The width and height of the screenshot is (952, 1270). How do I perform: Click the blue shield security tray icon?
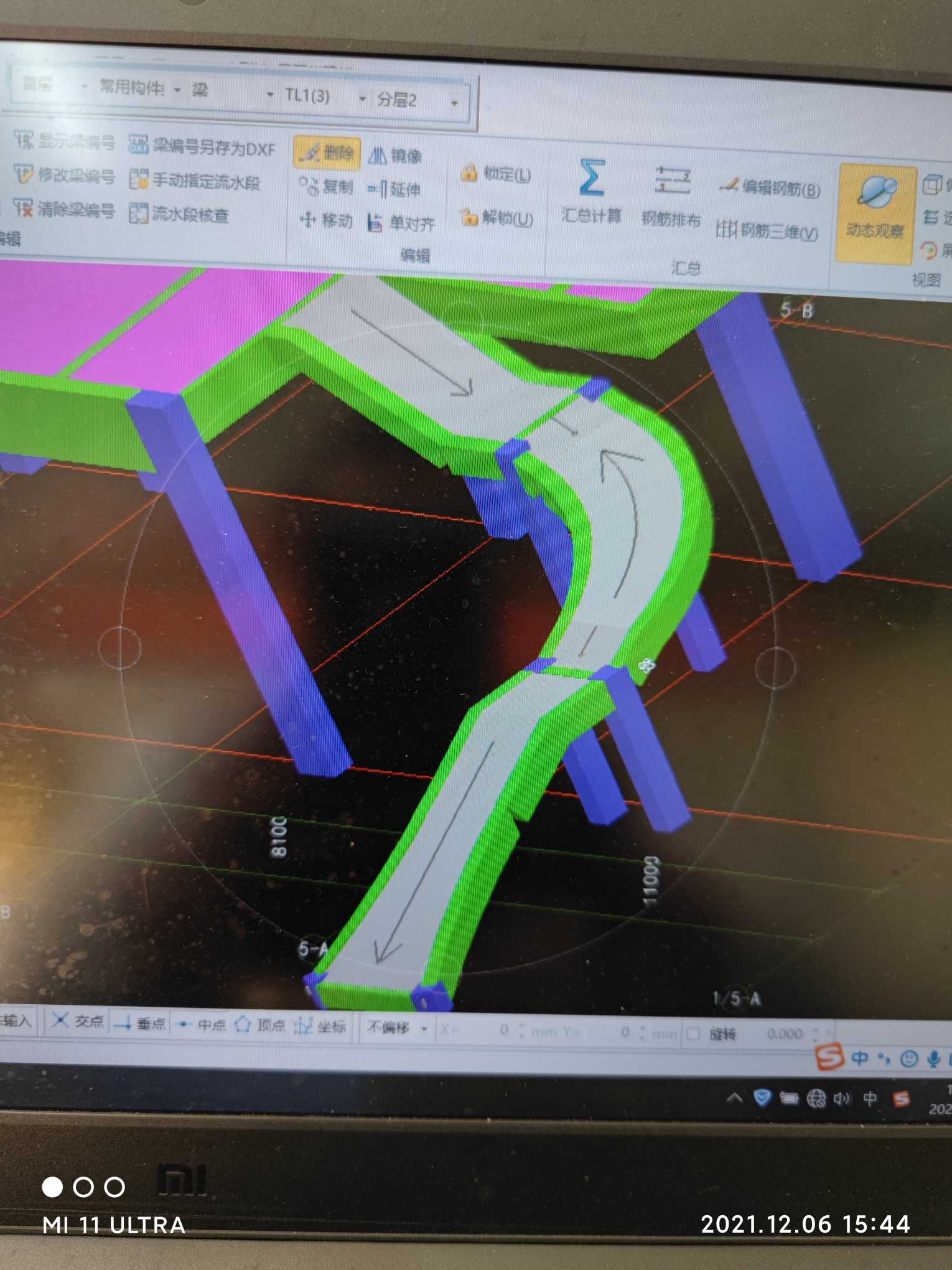click(x=762, y=1098)
